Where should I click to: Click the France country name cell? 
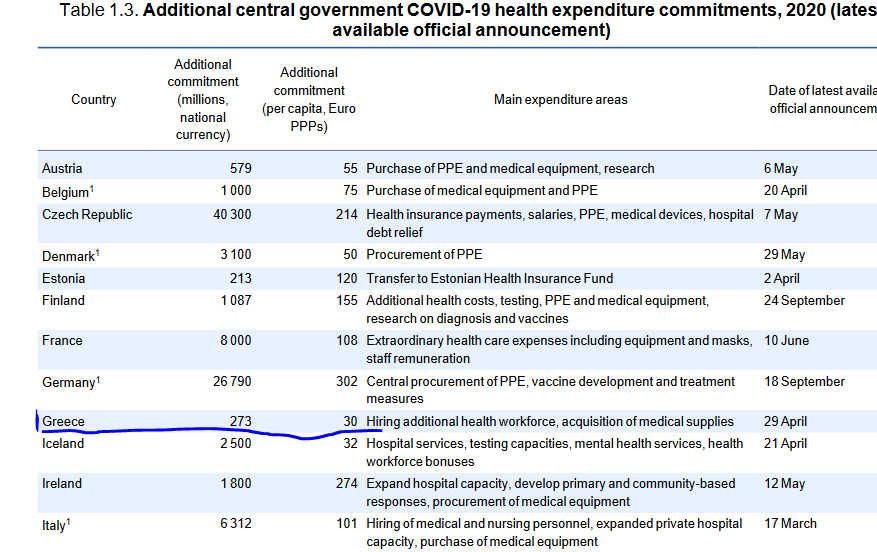(x=62, y=341)
